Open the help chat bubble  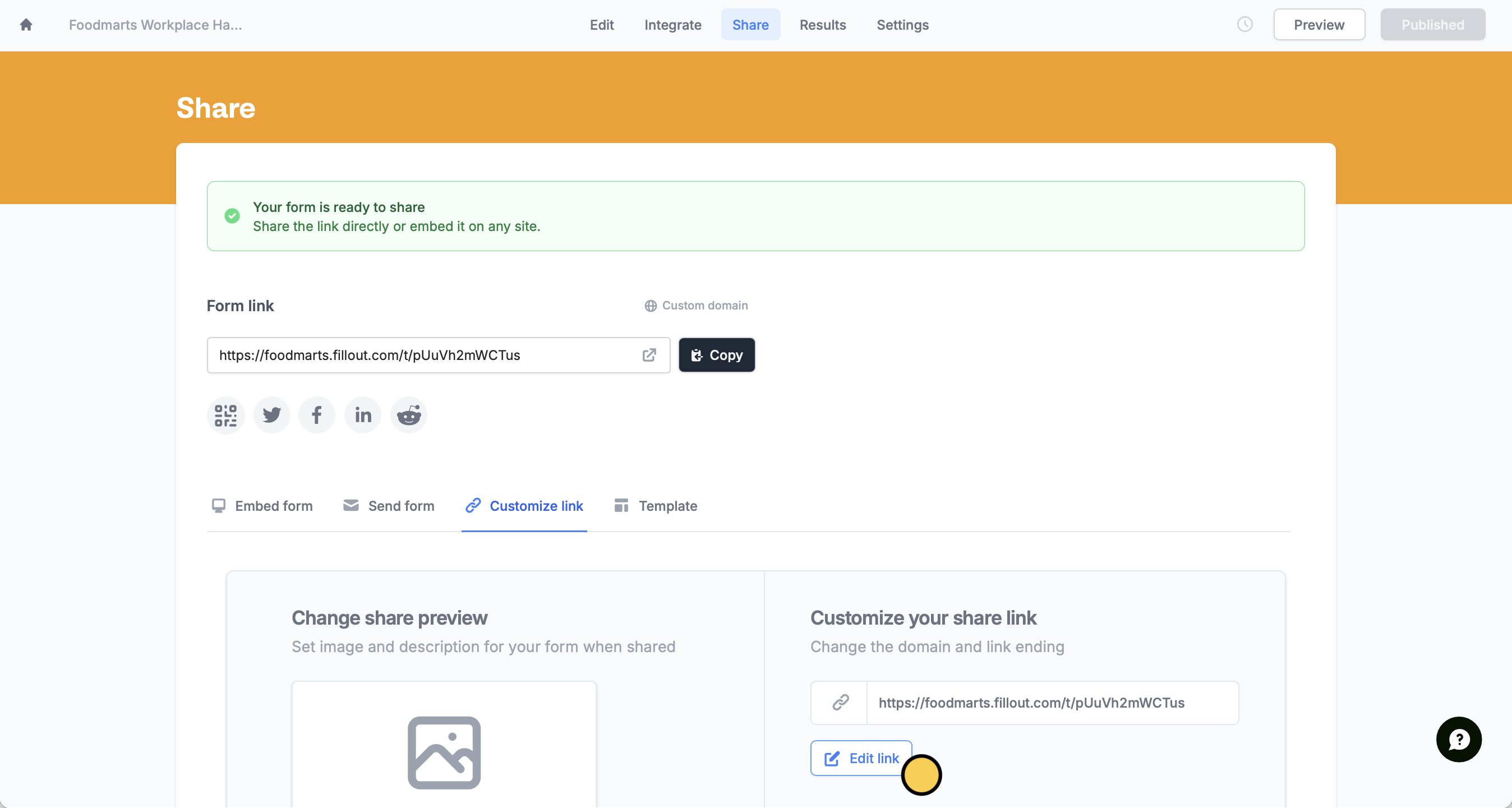tap(1459, 740)
